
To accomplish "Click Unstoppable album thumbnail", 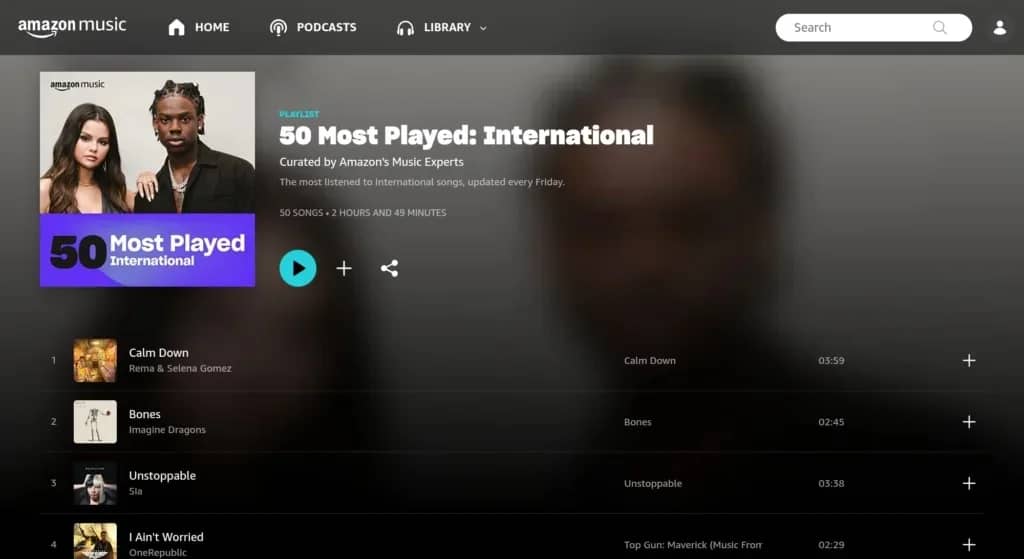I will point(95,483).
